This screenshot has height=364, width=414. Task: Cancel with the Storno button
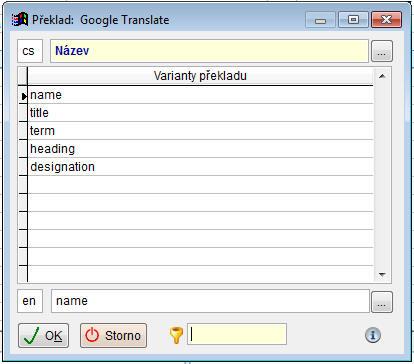113,335
